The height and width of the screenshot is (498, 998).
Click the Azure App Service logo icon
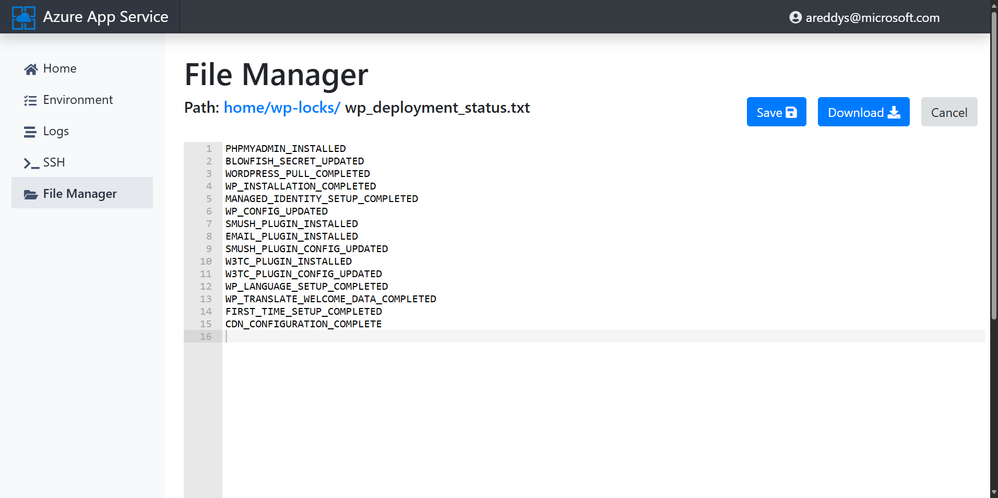[23, 17]
